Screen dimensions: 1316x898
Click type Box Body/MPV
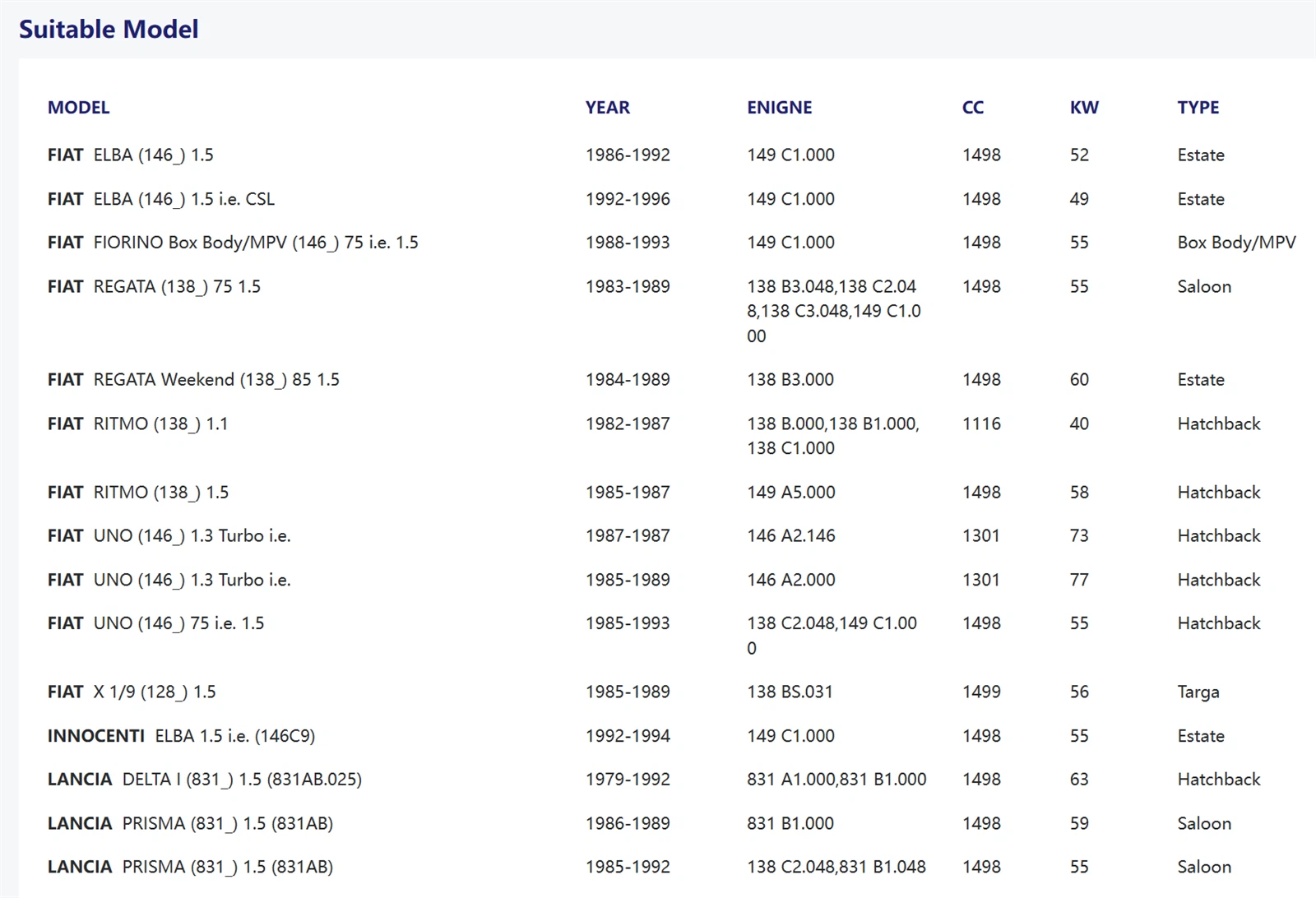tap(1236, 243)
